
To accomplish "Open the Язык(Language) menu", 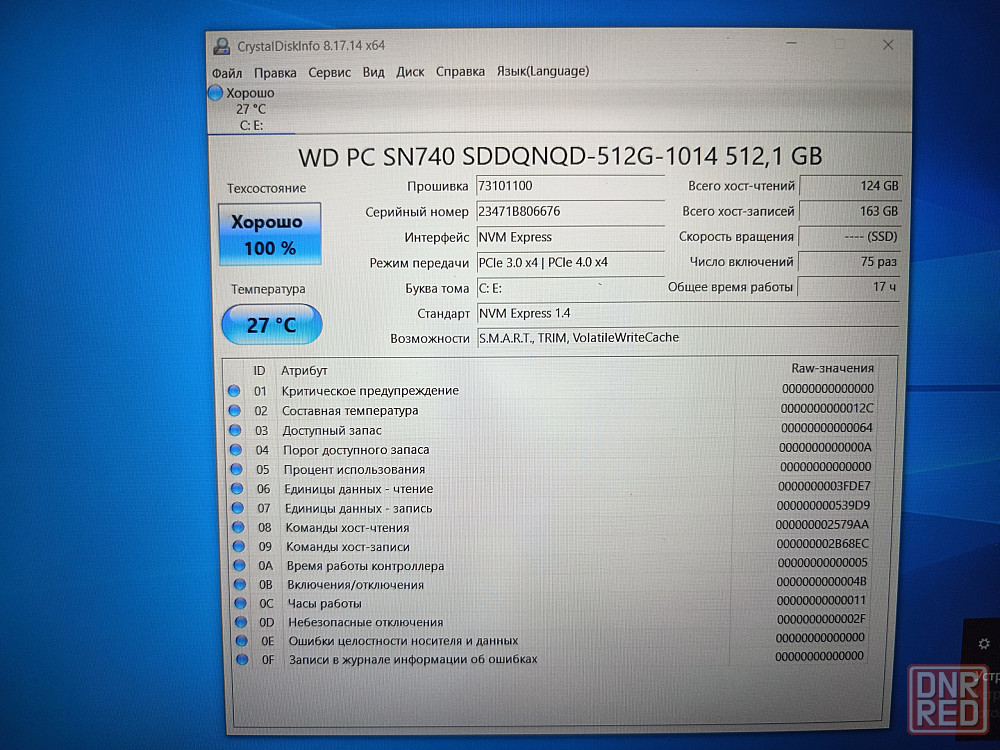I will [x=543, y=71].
